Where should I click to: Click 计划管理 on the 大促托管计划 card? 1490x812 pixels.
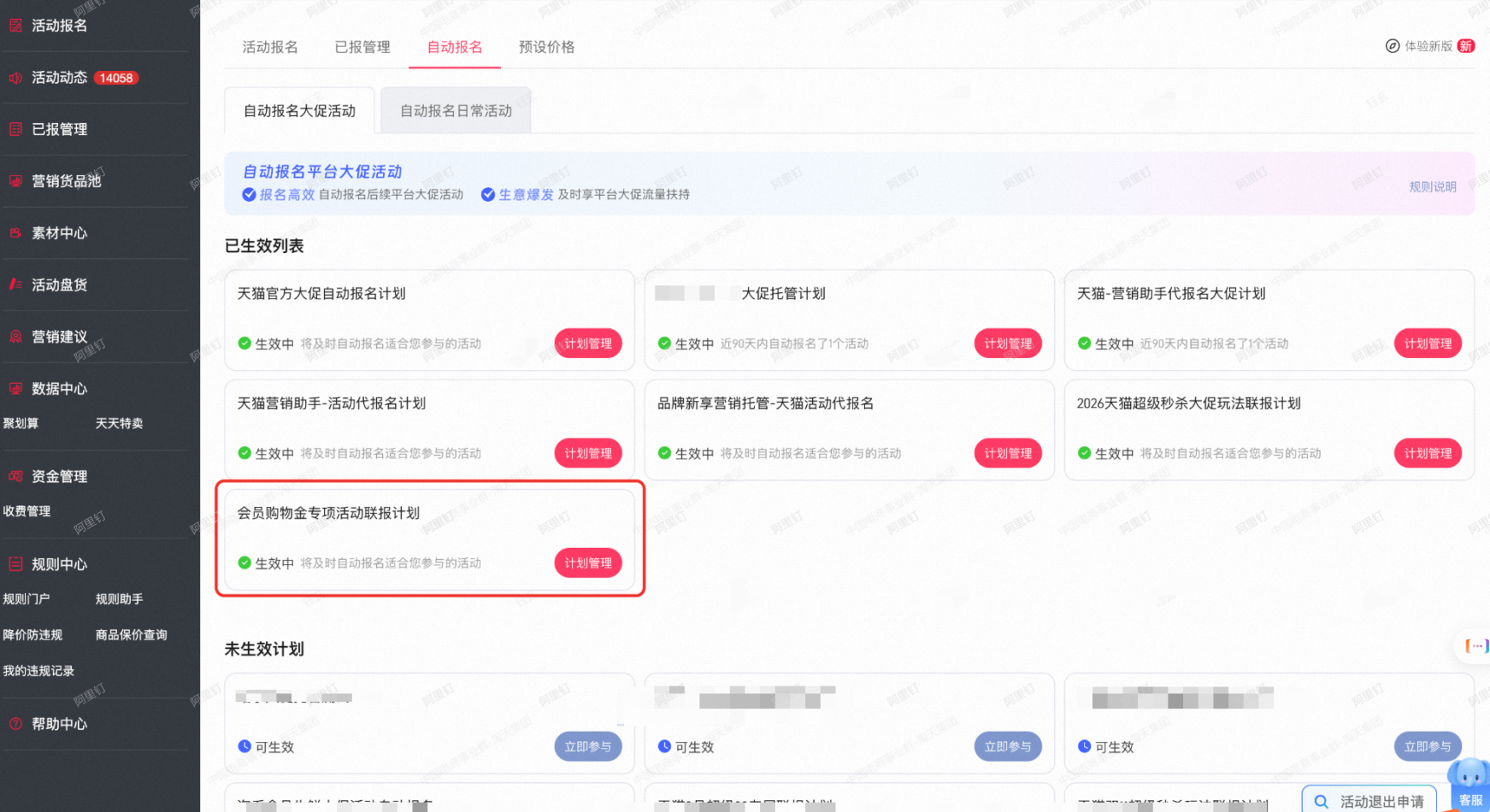tap(1008, 344)
